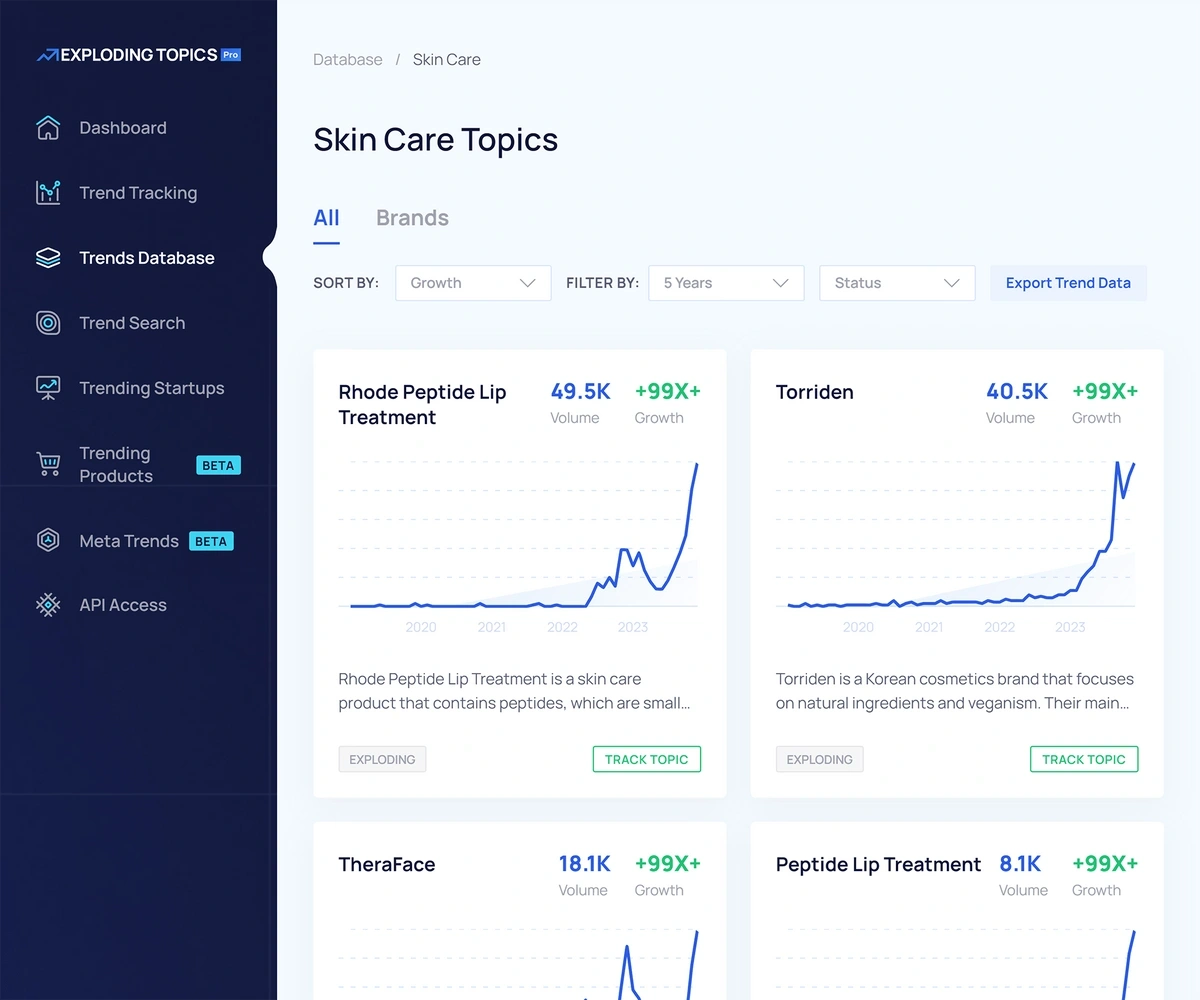Click the Trends Database layers icon

48,258
